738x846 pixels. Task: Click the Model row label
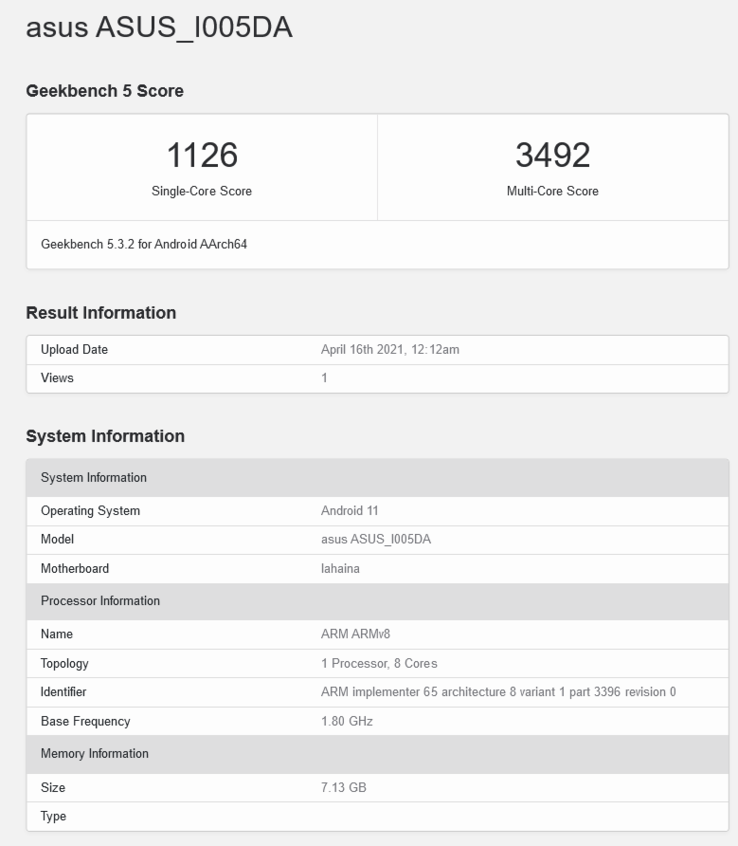pos(57,540)
